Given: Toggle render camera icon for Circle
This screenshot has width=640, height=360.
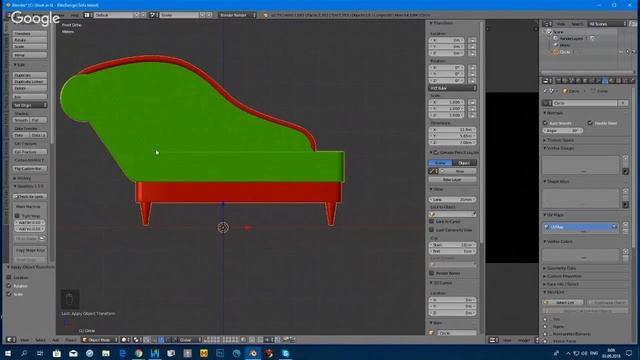Looking at the screenshot, I should [x=633, y=52].
